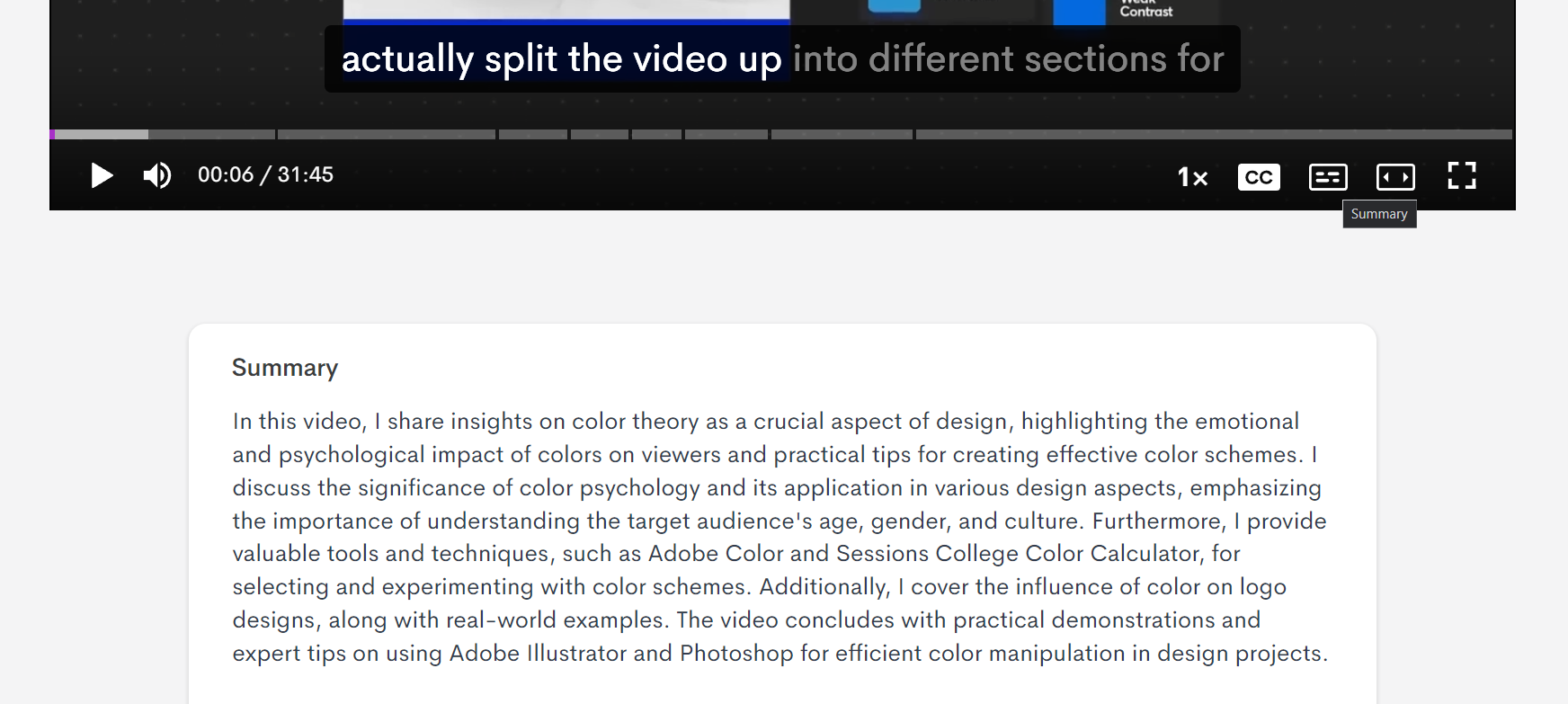Viewport: 1568px width, 704px height.
Task: Play the paused video
Action: pos(102,175)
